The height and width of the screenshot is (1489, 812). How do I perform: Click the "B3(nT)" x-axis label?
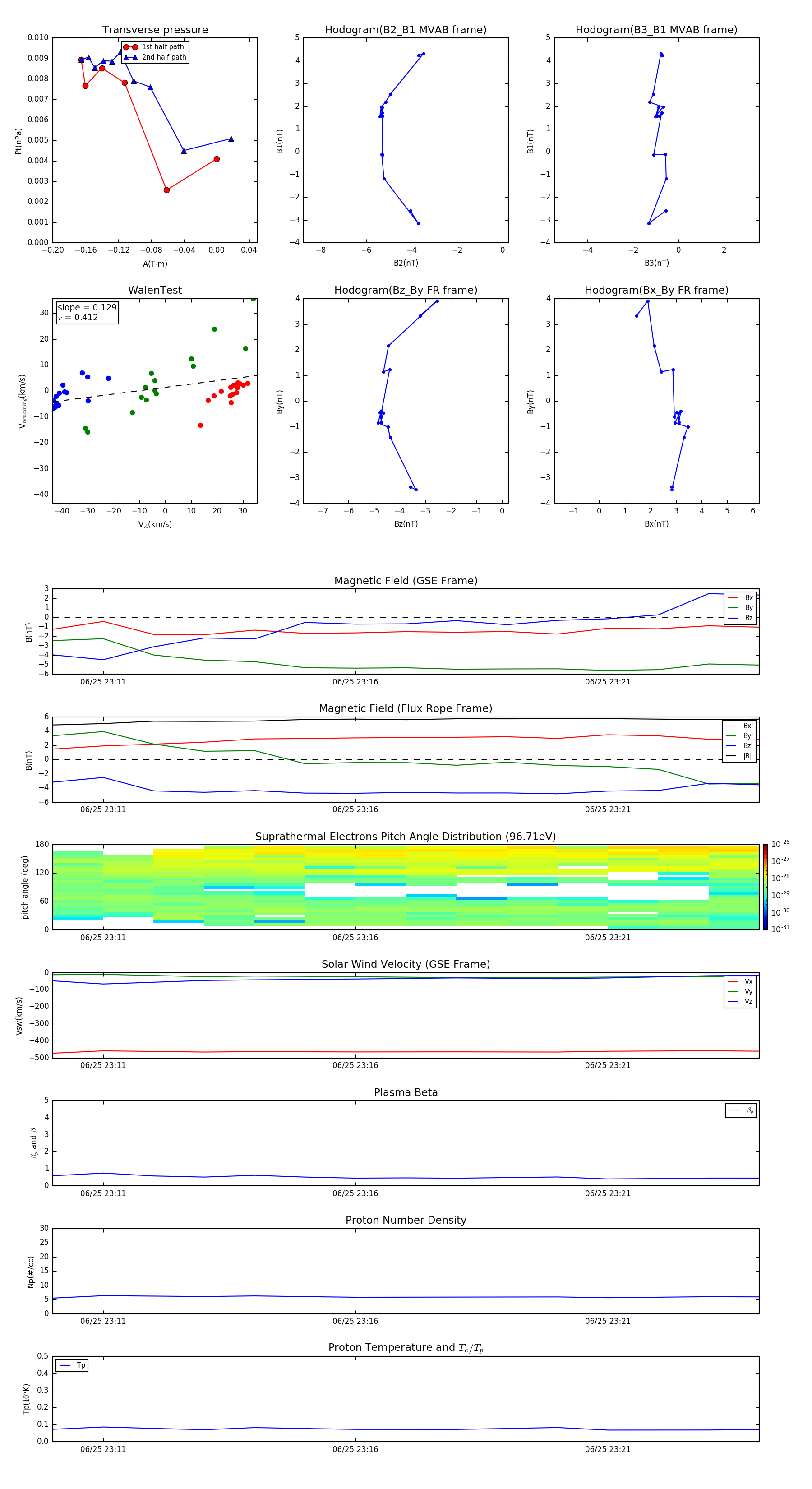click(x=656, y=263)
